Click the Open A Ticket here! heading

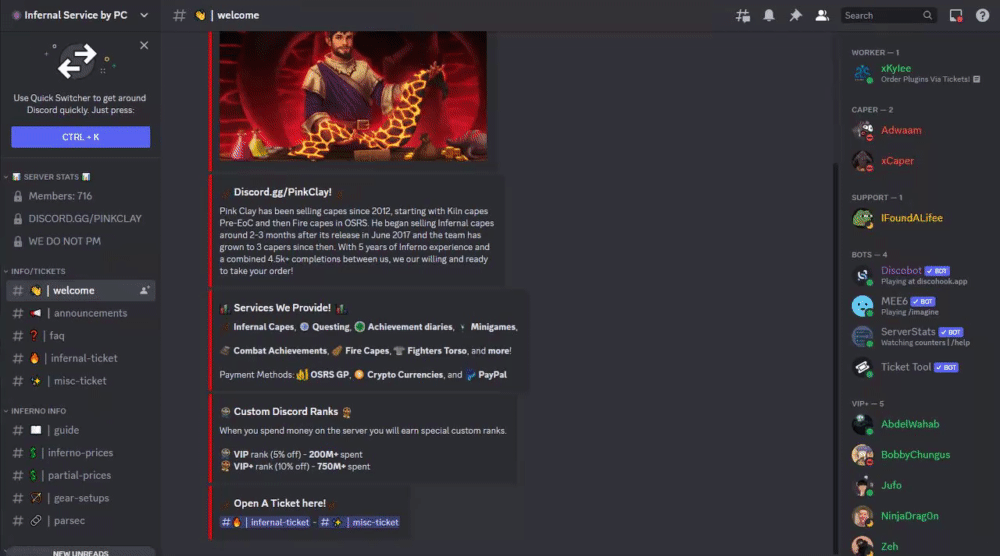click(279, 504)
